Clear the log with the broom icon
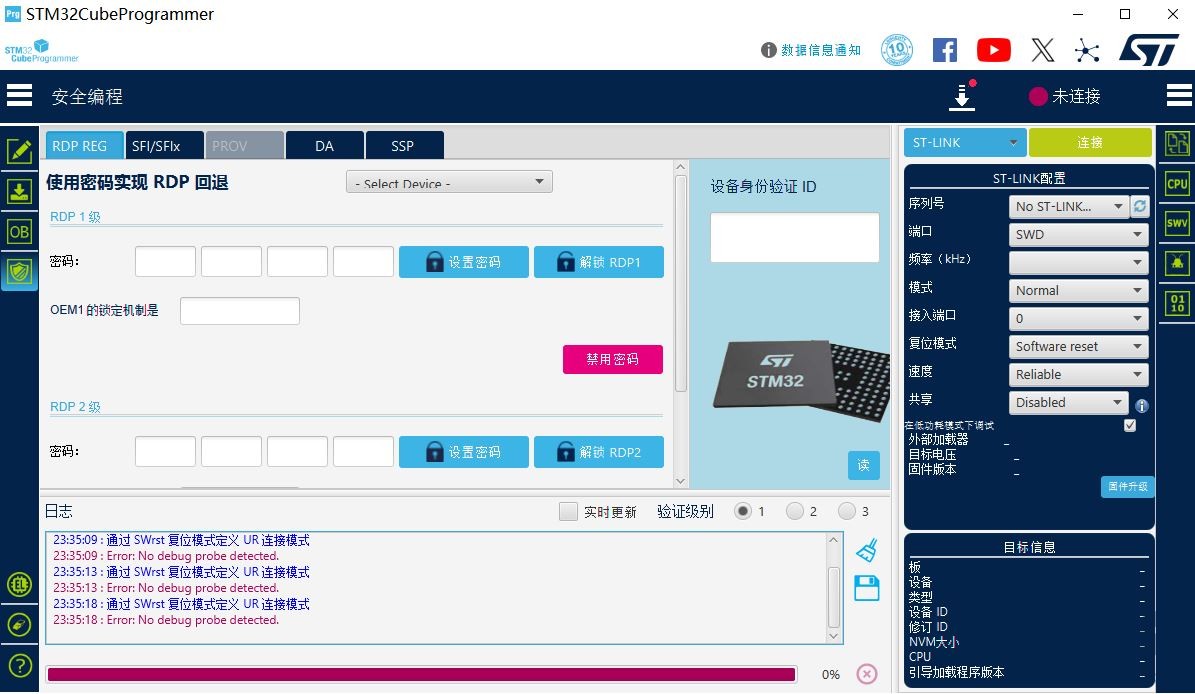Image resolution: width=1195 pixels, height=694 pixels. click(x=867, y=550)
